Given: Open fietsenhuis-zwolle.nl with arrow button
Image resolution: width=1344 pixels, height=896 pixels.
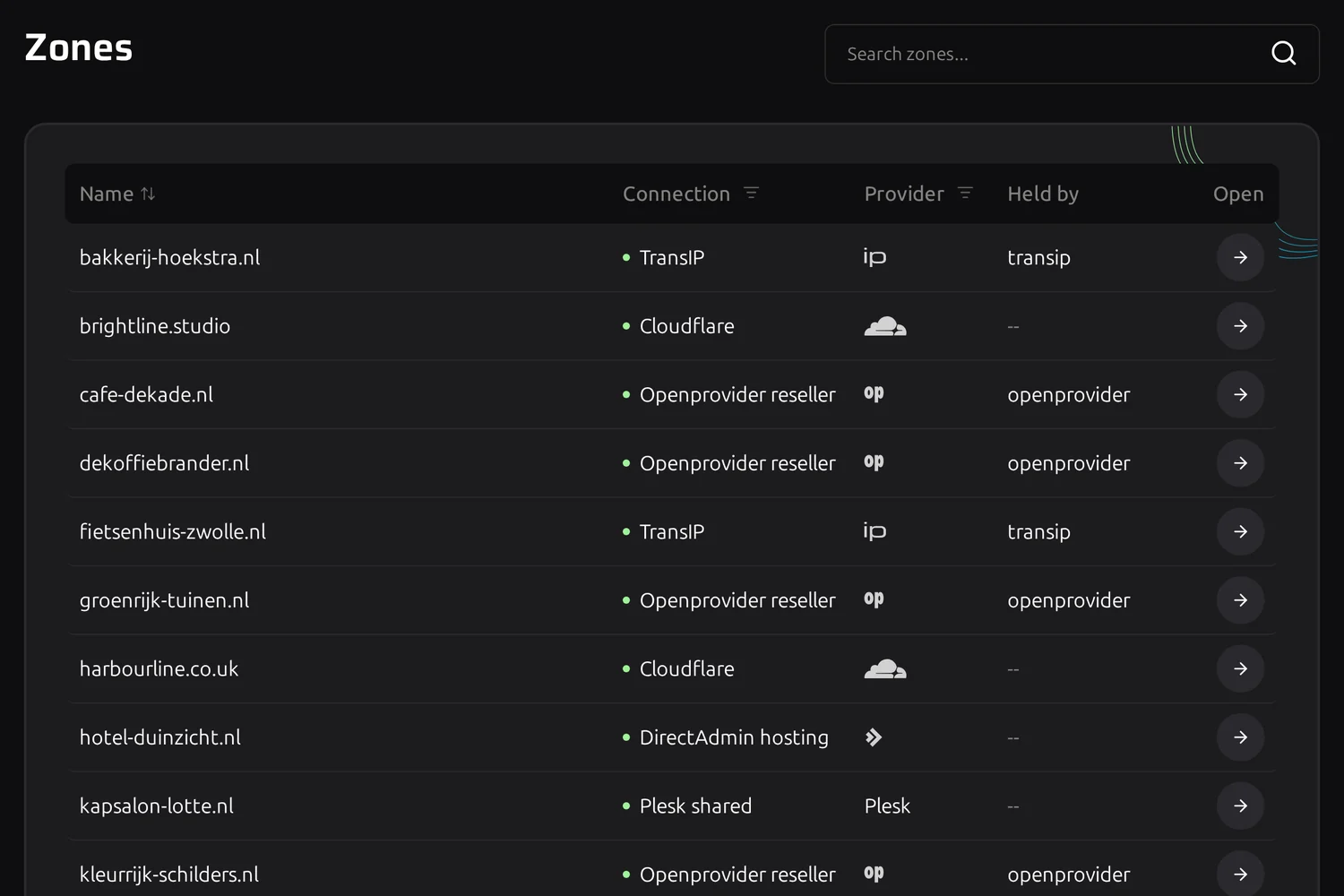Looking at the screenshot, I should (1240, 531).
